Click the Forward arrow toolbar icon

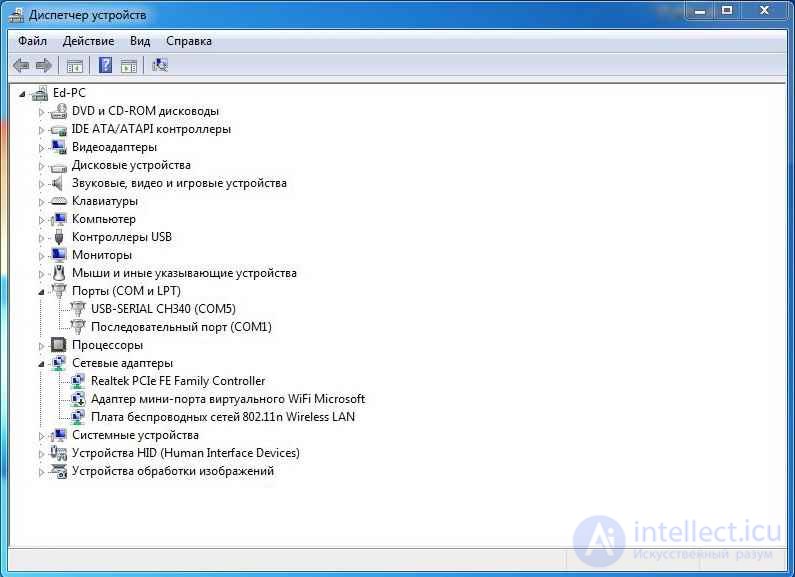coord(44,65)
